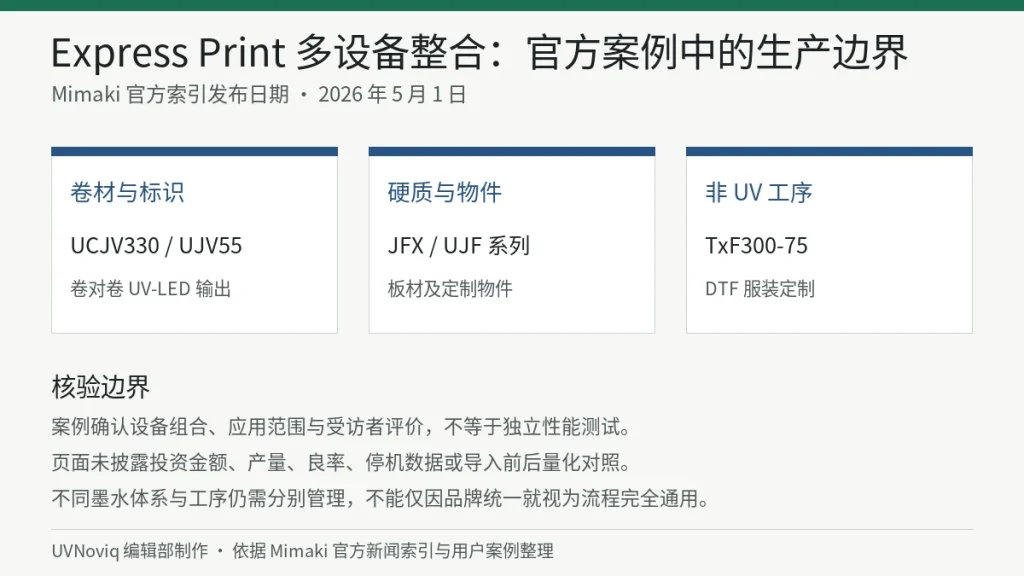The image size is (1024, 576).
Task: Click the DTF 服装定制 description
Action: 760,289
